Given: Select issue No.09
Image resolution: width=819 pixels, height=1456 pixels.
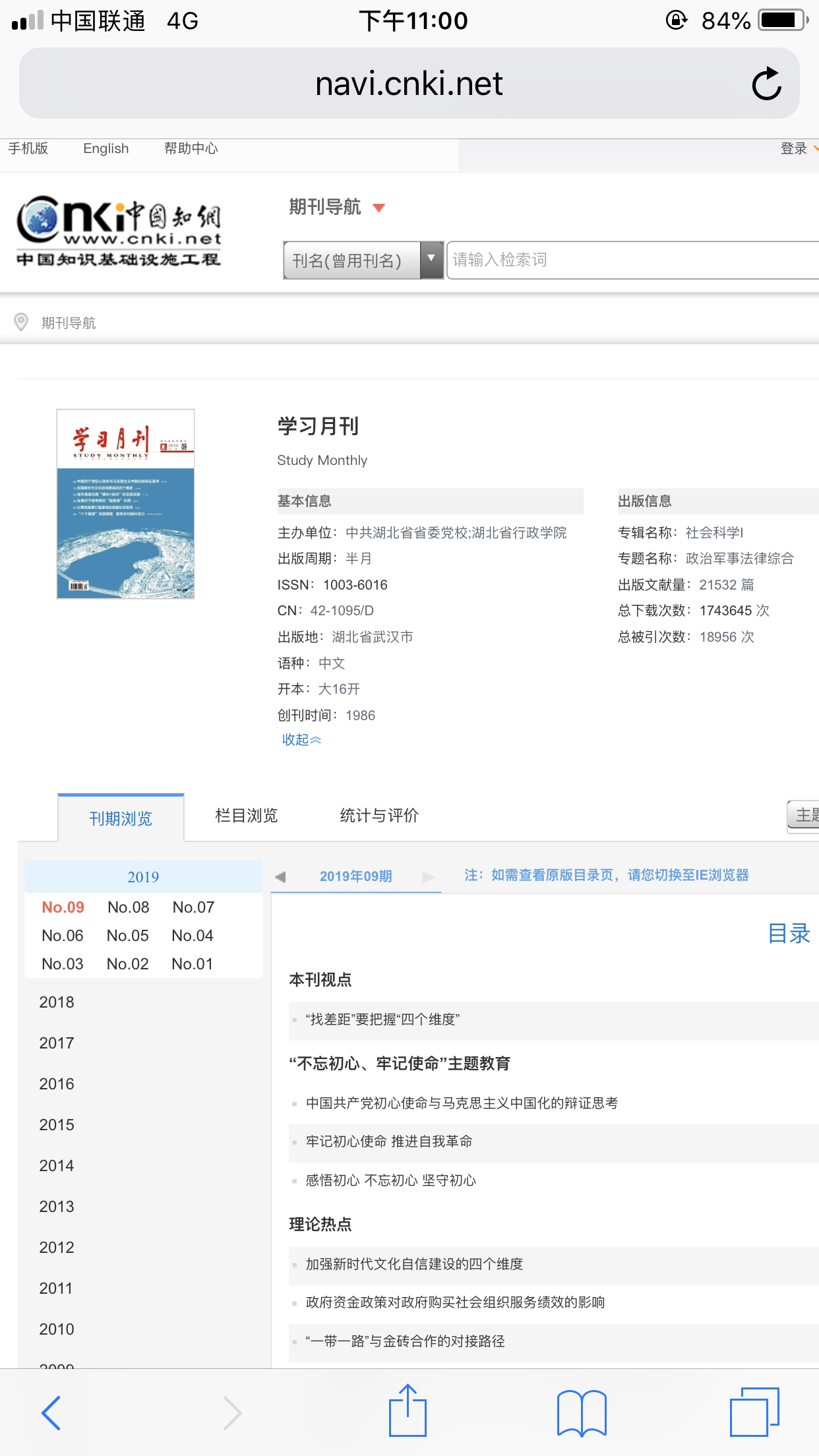Looking at the screenshot, I should point(63,907).
